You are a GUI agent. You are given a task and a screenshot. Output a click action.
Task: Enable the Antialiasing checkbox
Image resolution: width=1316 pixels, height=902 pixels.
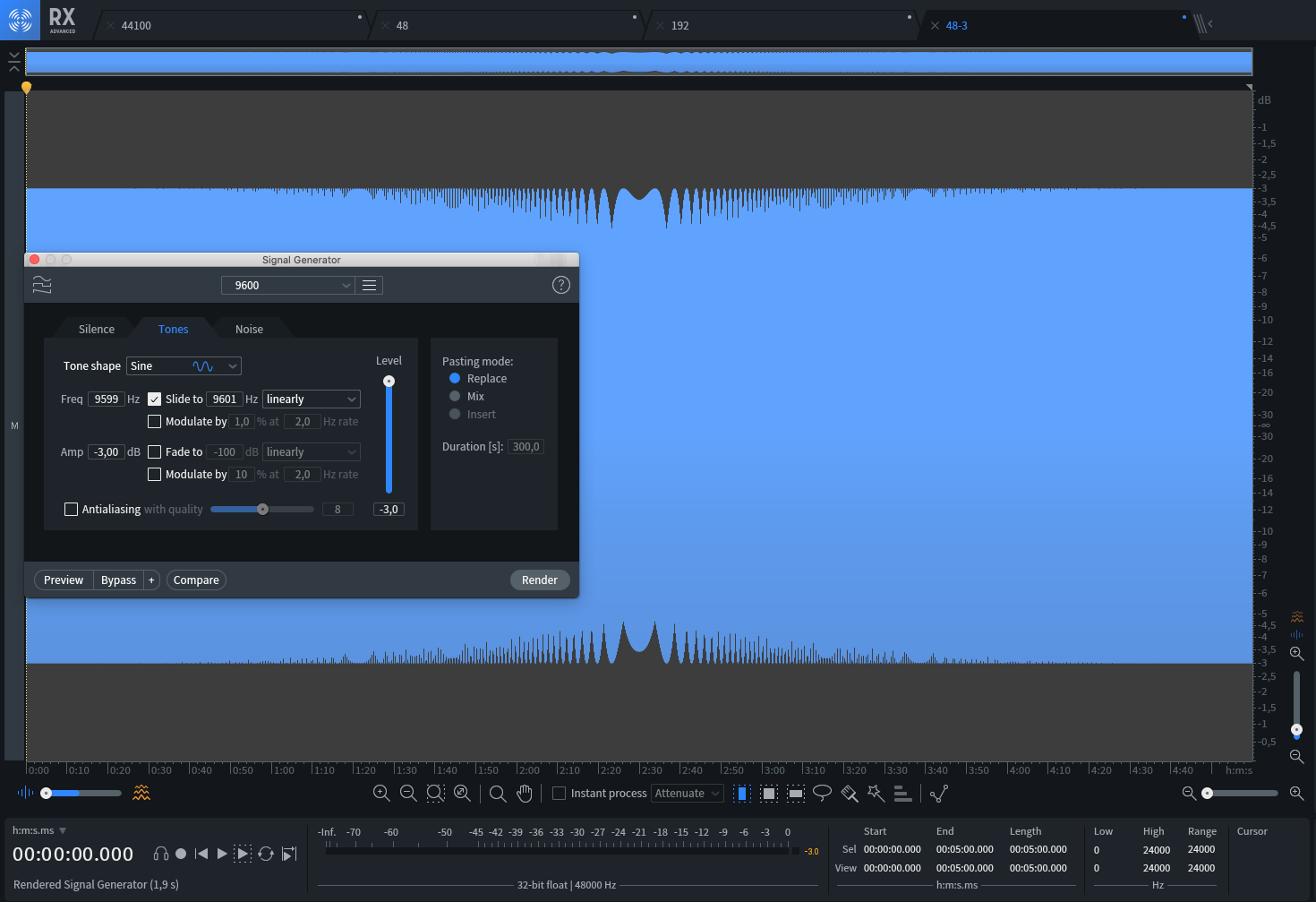click(72, 510)
